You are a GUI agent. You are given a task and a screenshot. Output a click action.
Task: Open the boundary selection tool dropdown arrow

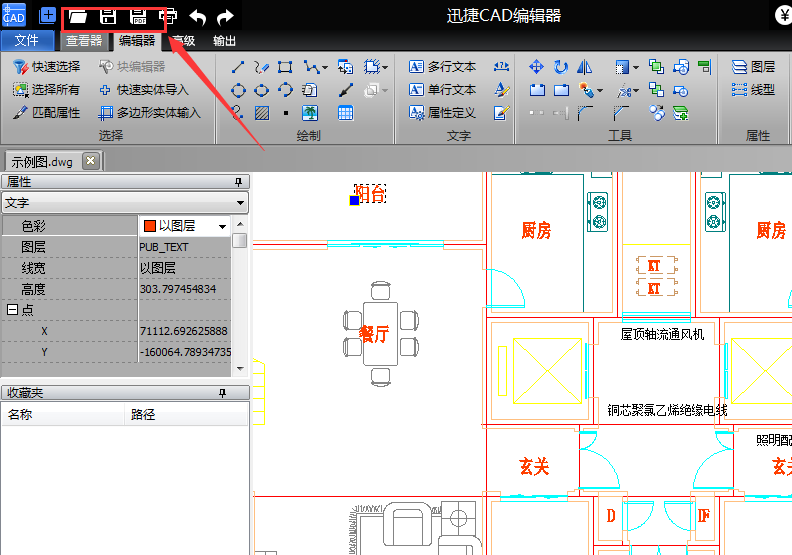click(x=385, y=67)
